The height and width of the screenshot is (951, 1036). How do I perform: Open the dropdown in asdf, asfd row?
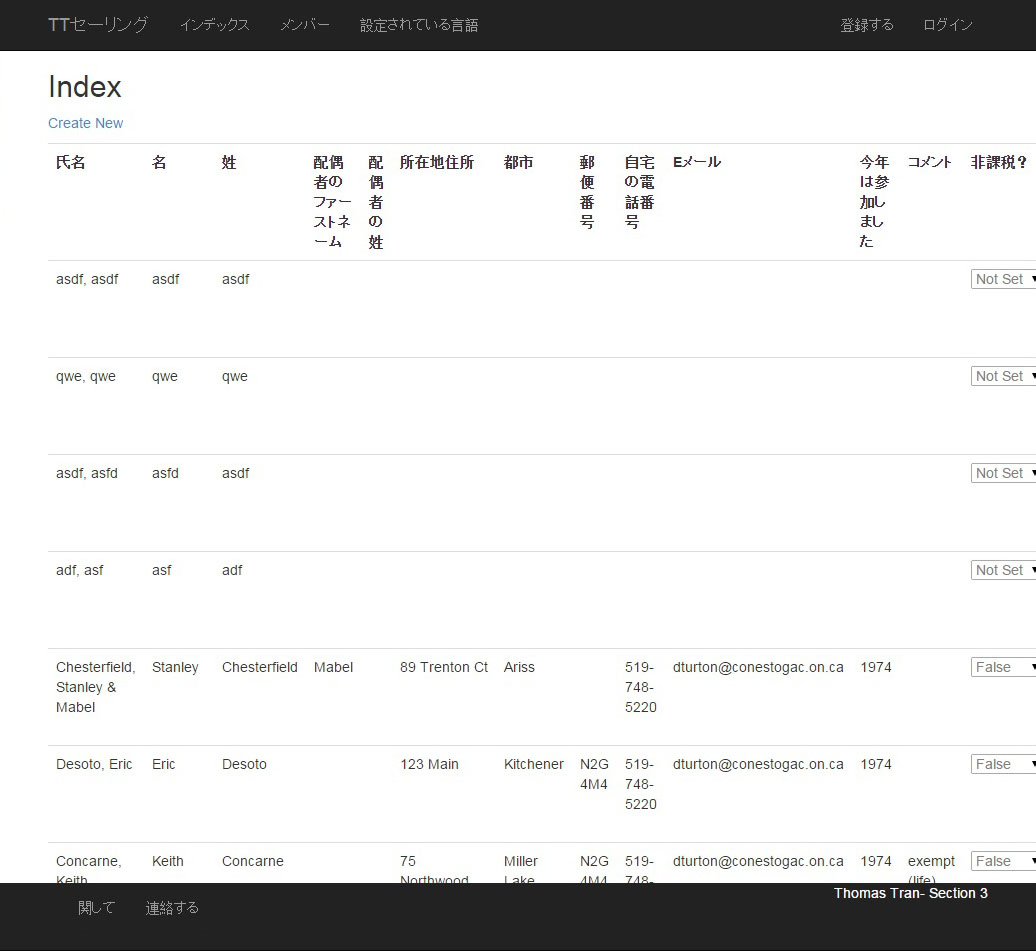[1003, 474]
